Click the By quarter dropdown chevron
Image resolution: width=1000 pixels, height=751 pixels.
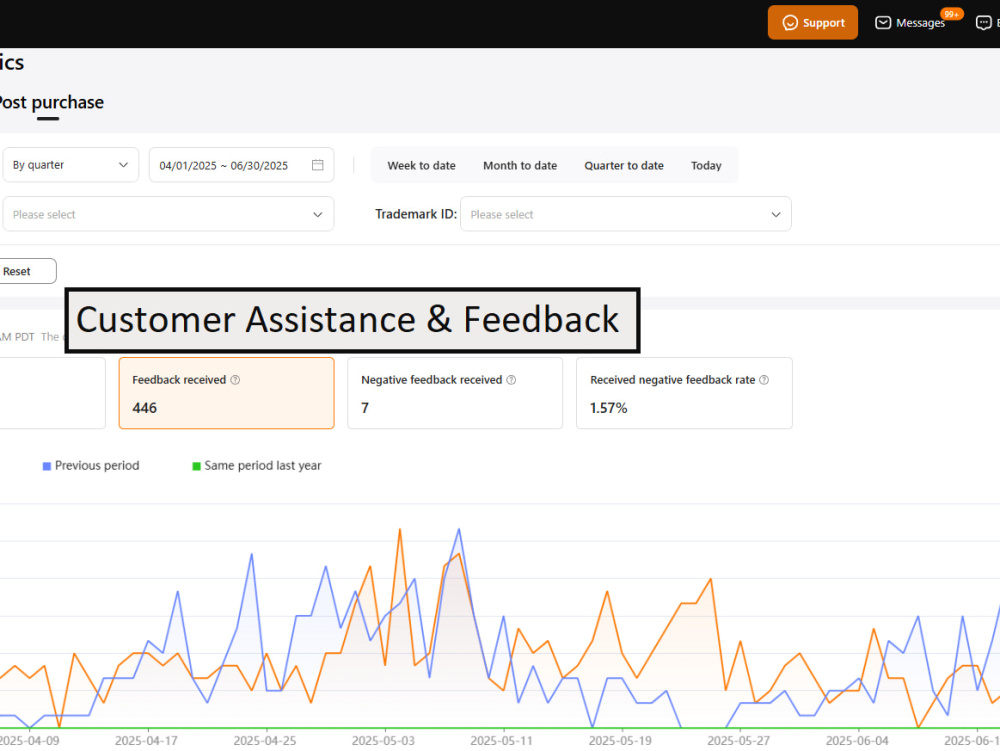(123, 164)
